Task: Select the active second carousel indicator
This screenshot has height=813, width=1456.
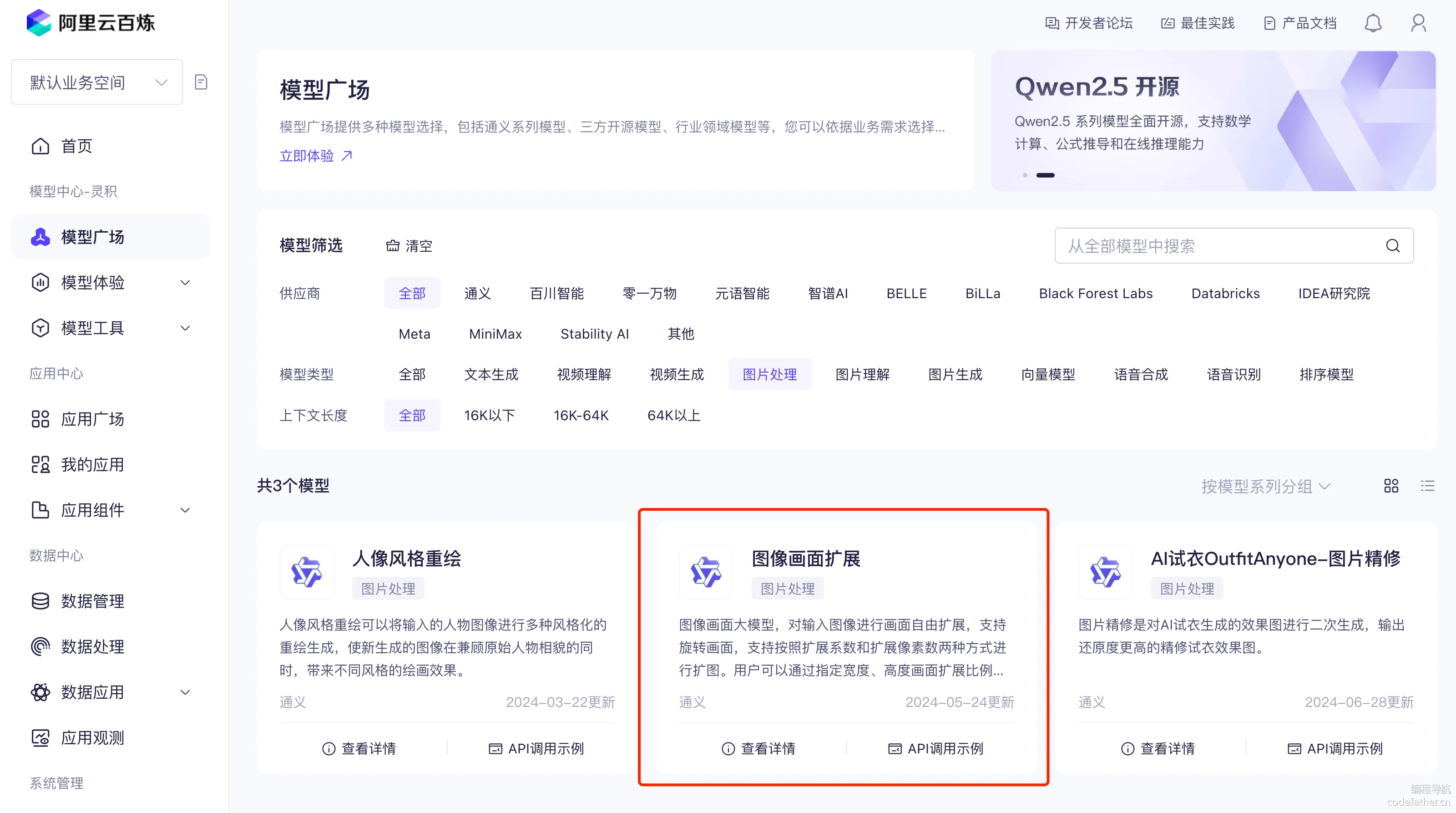Action: [x=1045, y=175]
